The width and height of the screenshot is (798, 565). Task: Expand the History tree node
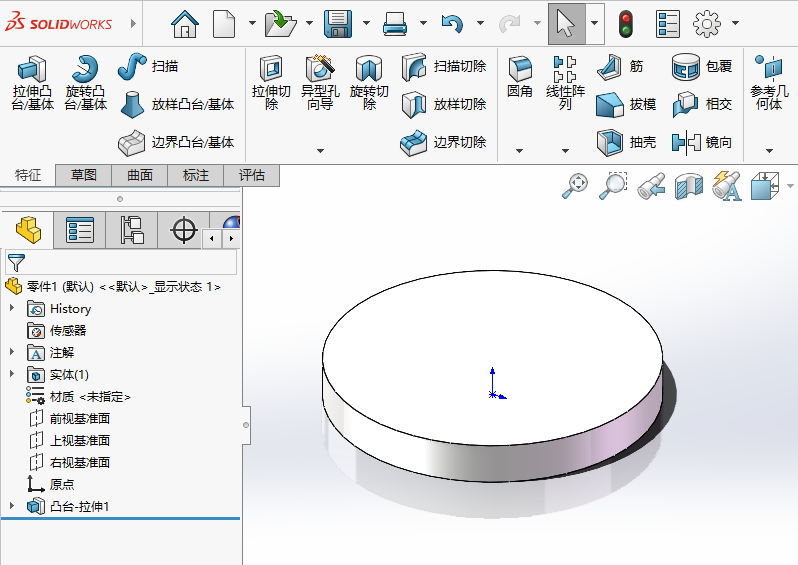point(12,309)
